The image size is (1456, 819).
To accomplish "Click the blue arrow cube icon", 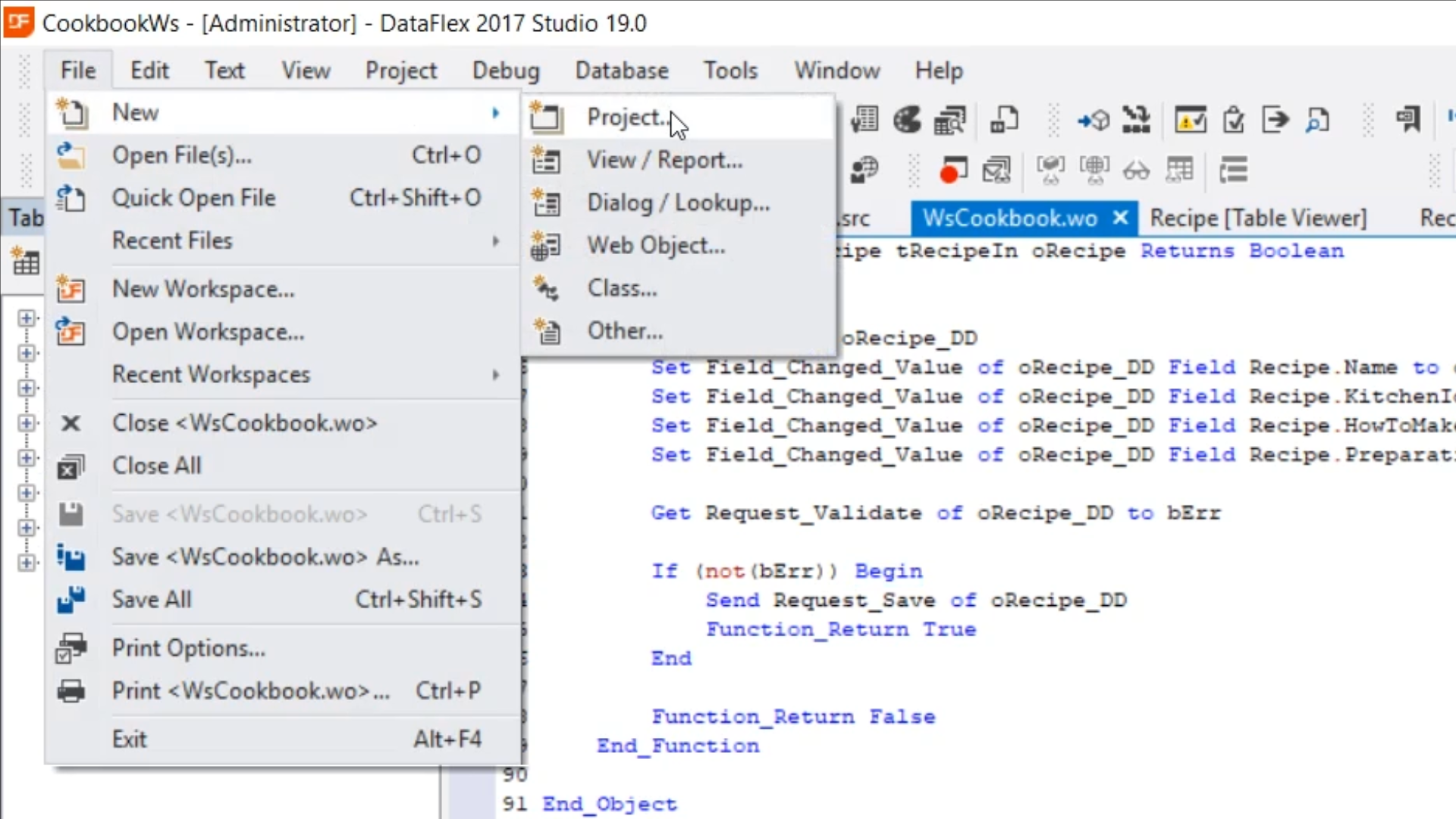I will 1093,120.
